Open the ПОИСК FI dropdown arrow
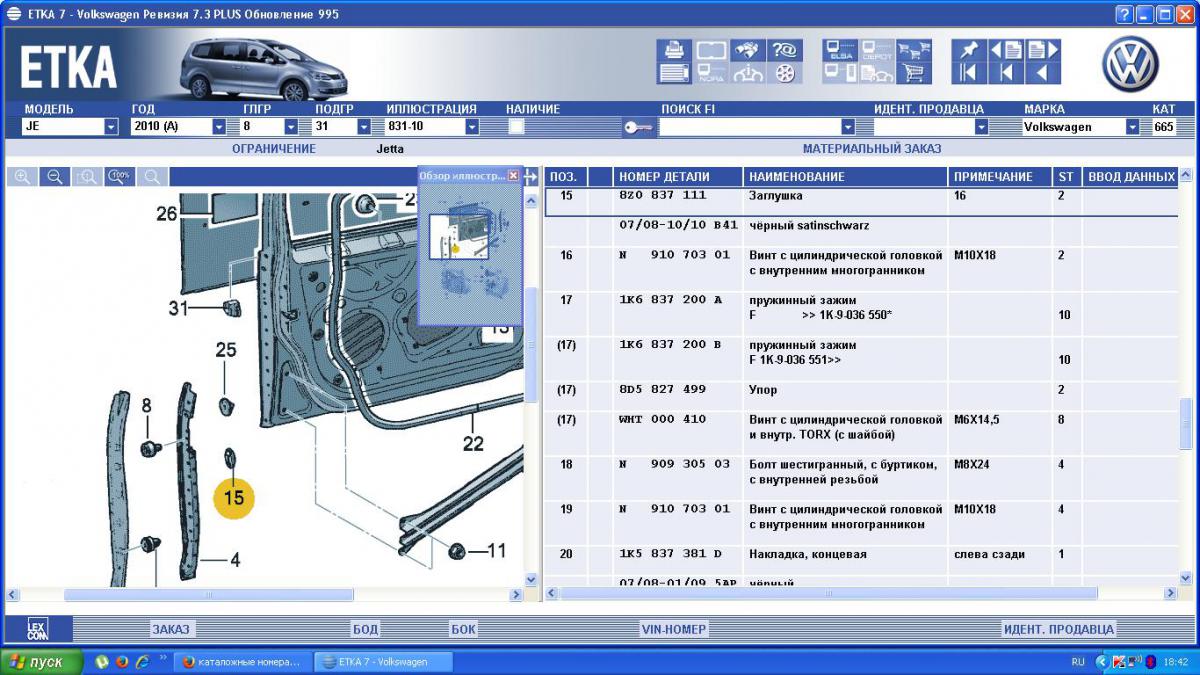 [848, 127]
